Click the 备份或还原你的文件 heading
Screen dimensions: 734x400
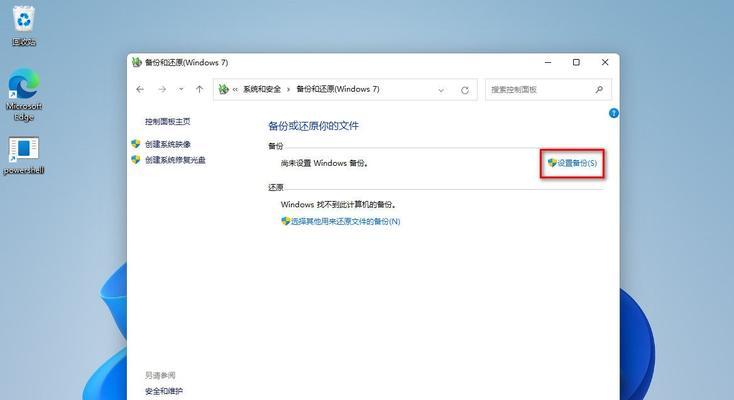[313, 126]
